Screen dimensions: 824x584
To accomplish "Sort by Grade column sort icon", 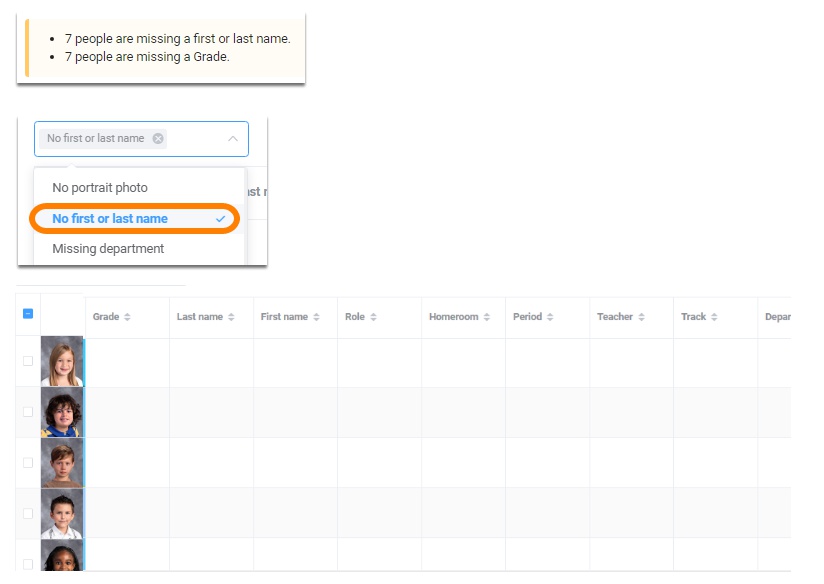I will (x=127, y=317).
